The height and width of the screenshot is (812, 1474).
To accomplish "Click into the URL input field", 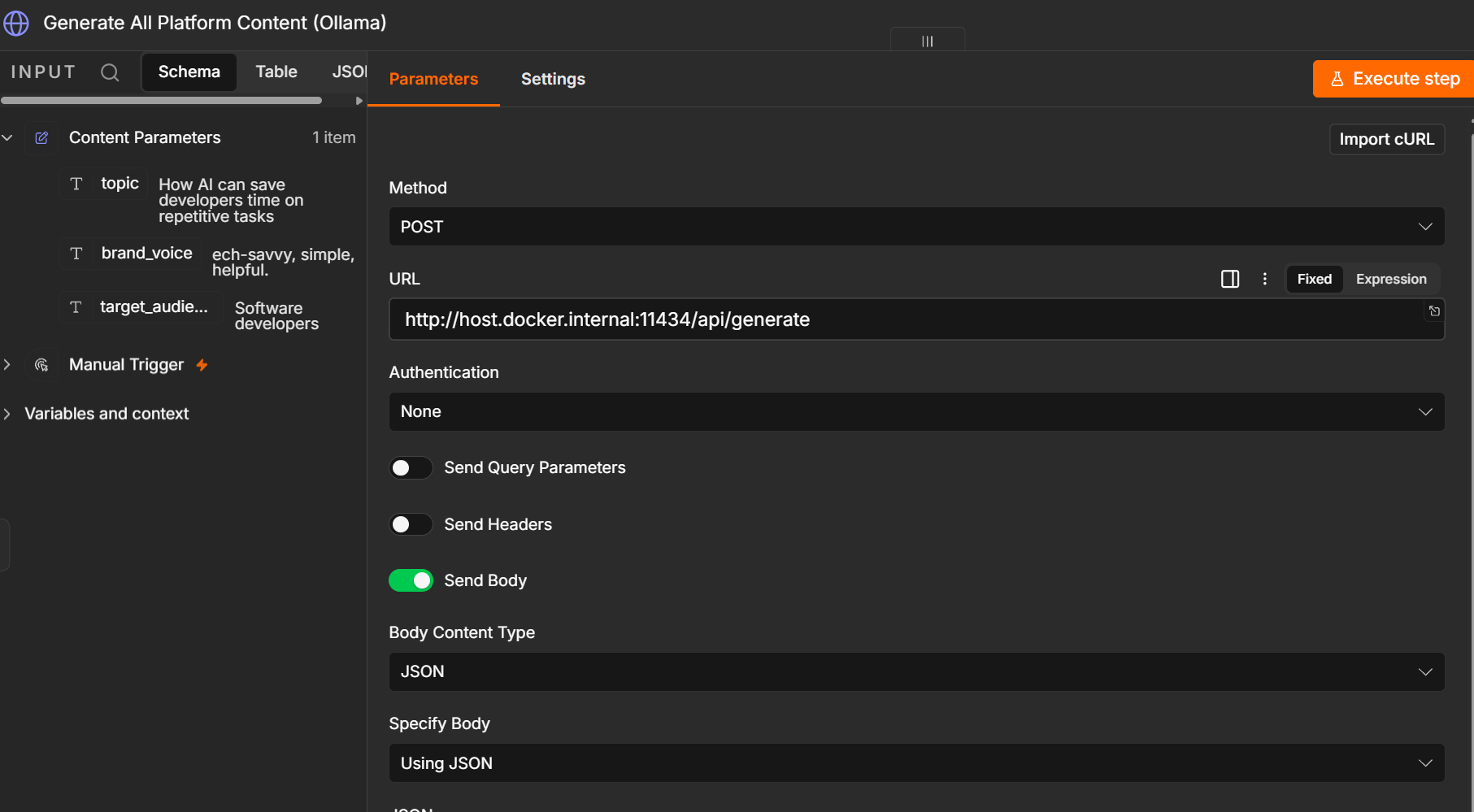I will tap(916, 319).
